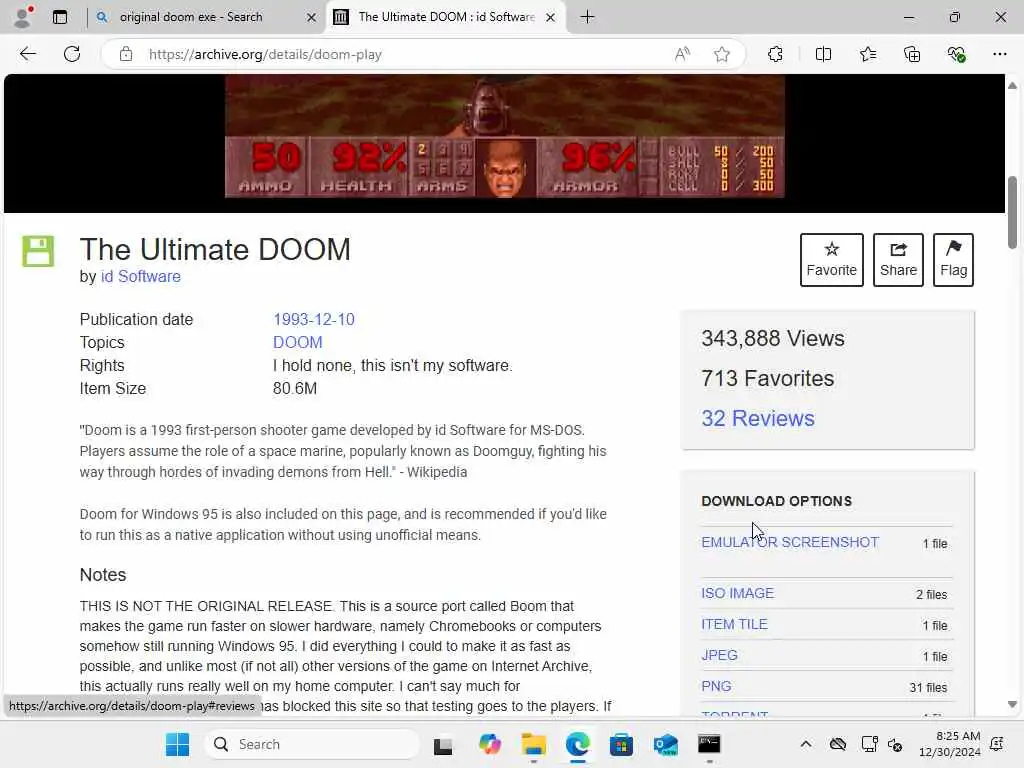Open Windows Start menu
The width and height of the screenshot is (1024, 768).
pyautogui.click(x=177, y=744)
